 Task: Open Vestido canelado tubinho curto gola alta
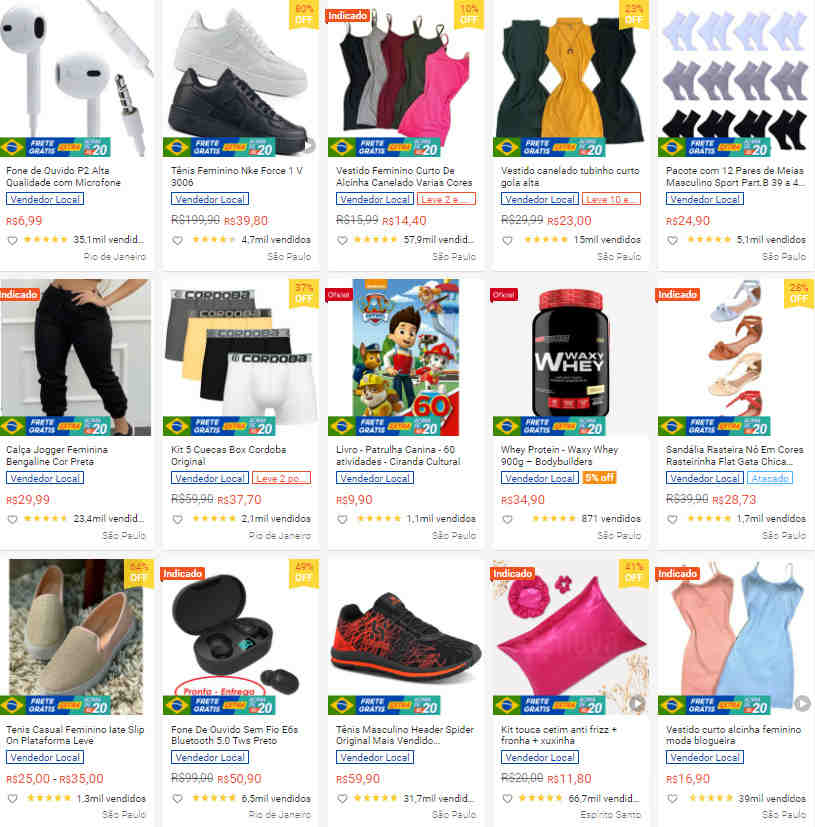pos(570,177)
